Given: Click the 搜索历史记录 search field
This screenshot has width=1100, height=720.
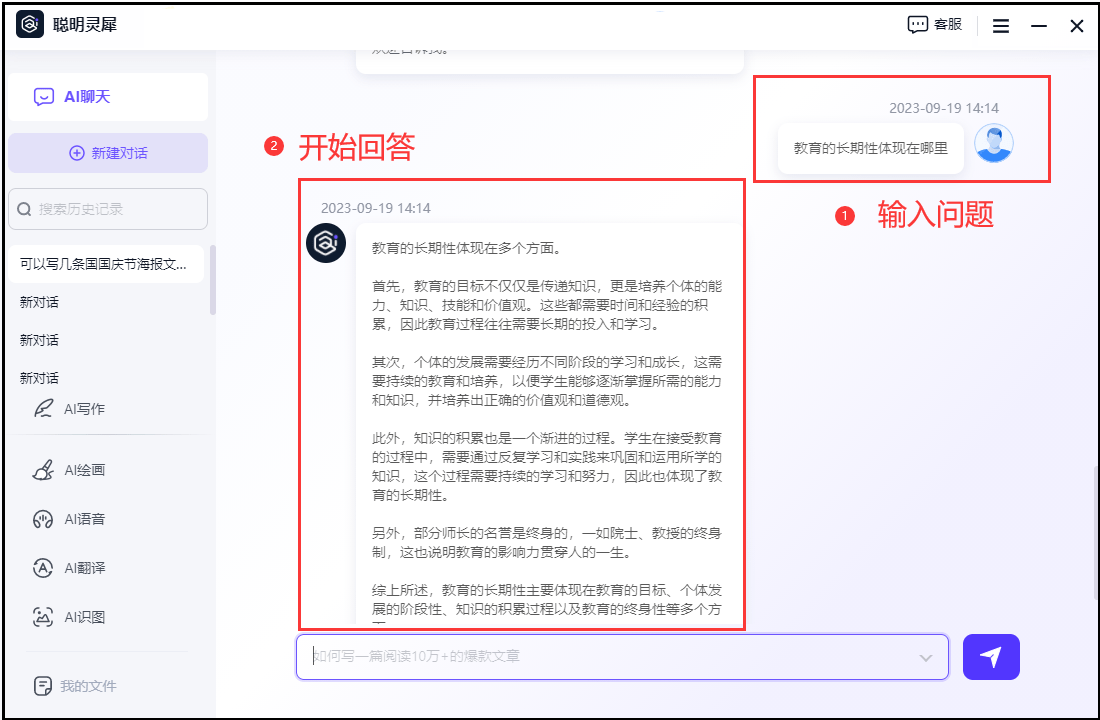Looking at the screenshot, I should pos(108,209).
